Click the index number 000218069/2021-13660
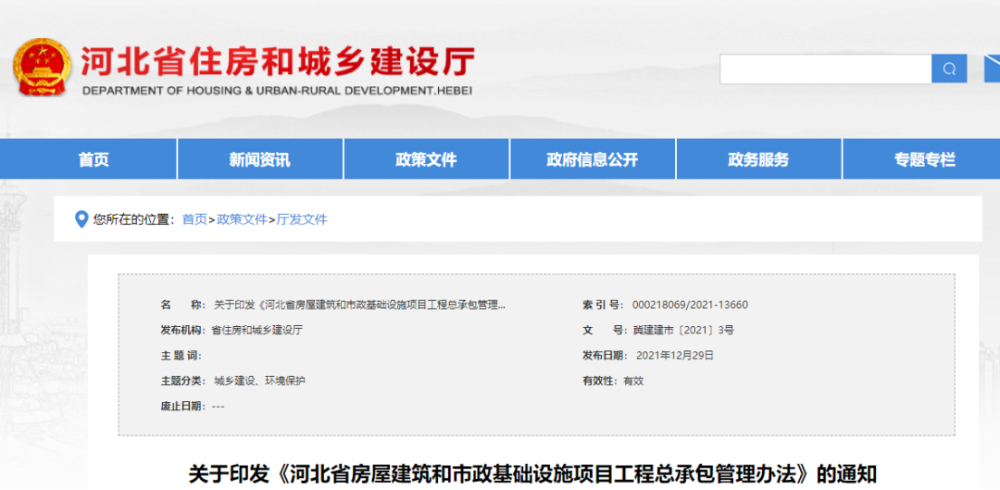 coord(690,305)
